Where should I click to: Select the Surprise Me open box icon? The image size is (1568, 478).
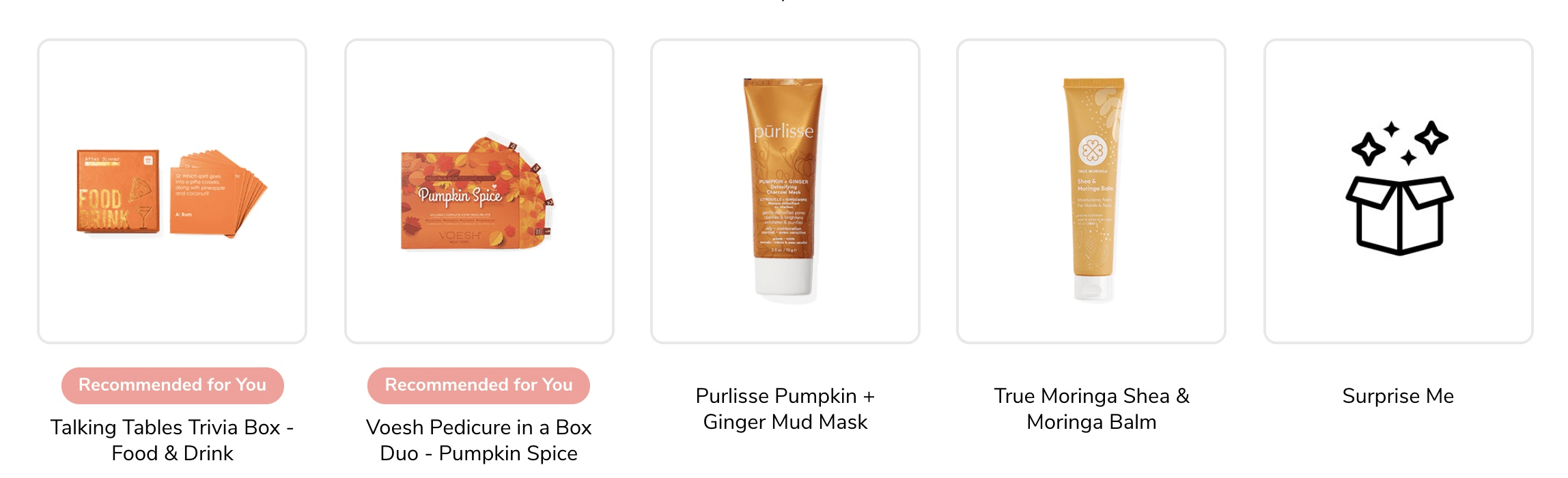click(x=1399, y=215)
